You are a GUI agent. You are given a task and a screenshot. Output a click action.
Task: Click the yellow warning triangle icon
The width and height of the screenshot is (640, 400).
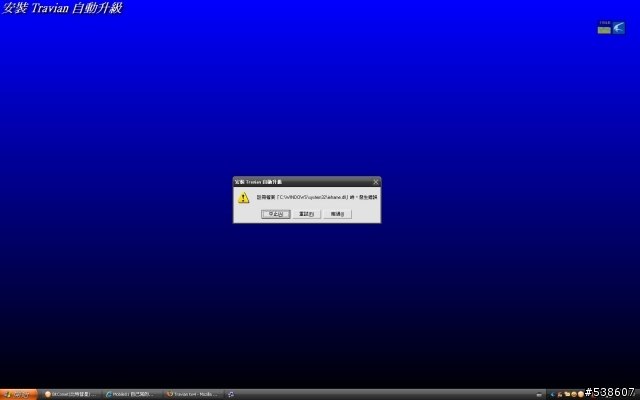pos(244,198)
